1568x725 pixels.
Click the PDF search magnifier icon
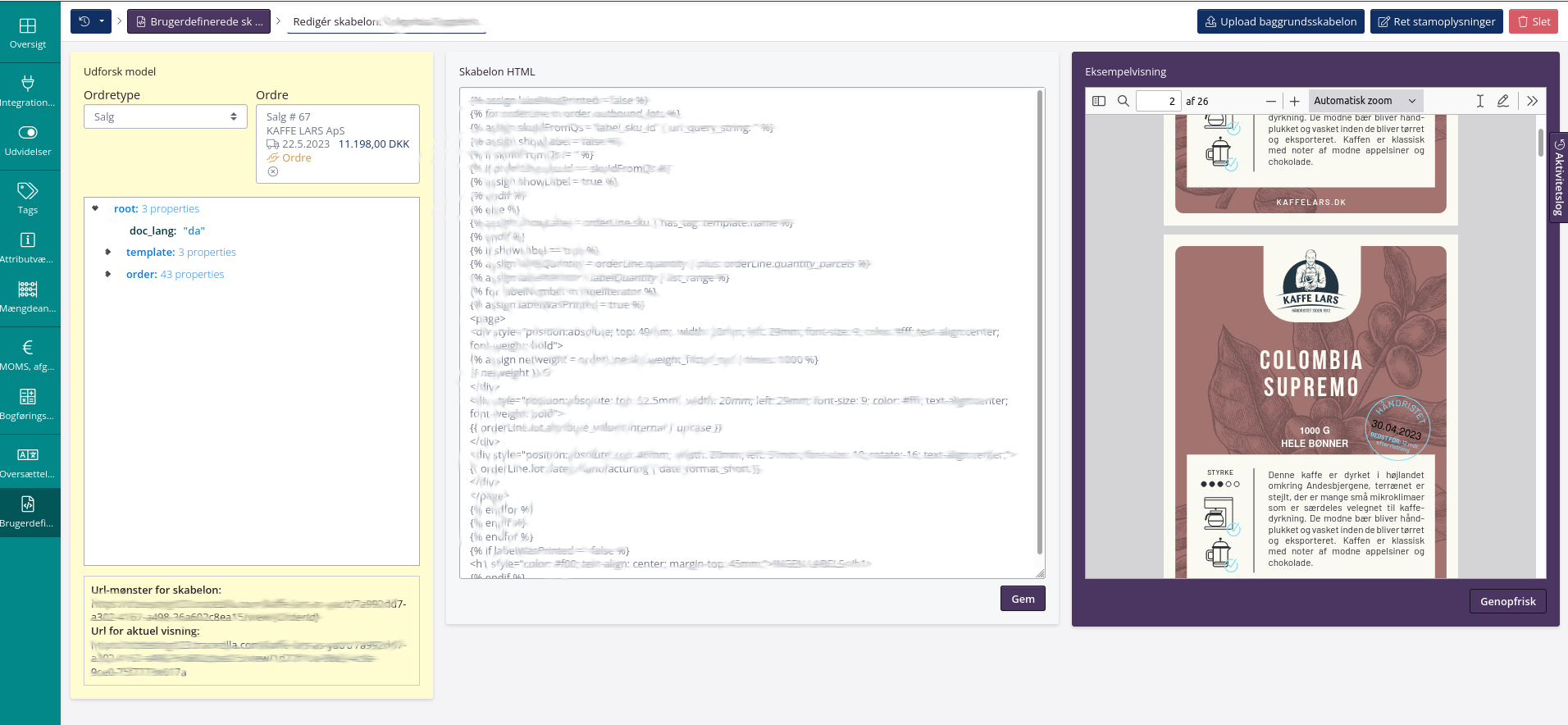1124,101
